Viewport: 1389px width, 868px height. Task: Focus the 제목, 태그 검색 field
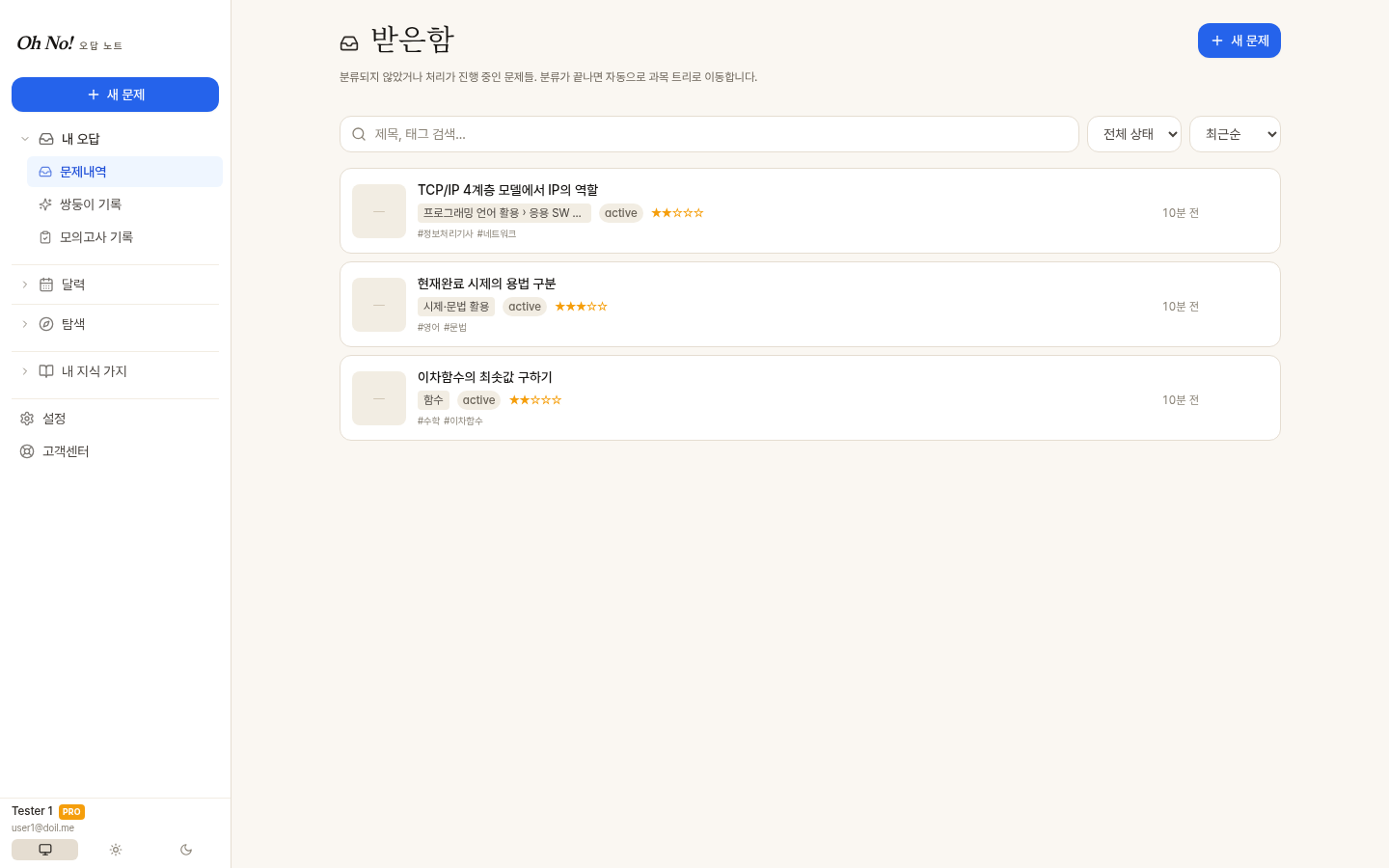click(709, 134)
